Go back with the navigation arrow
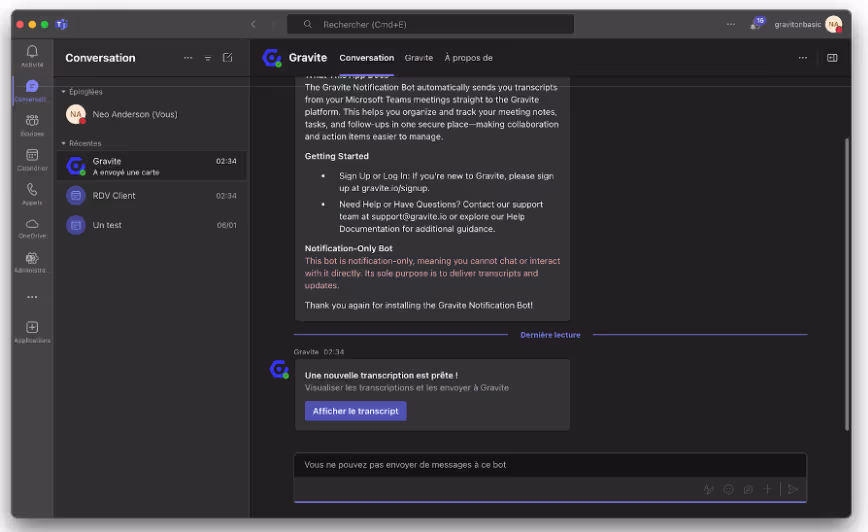868x532 pixels. 253,24
